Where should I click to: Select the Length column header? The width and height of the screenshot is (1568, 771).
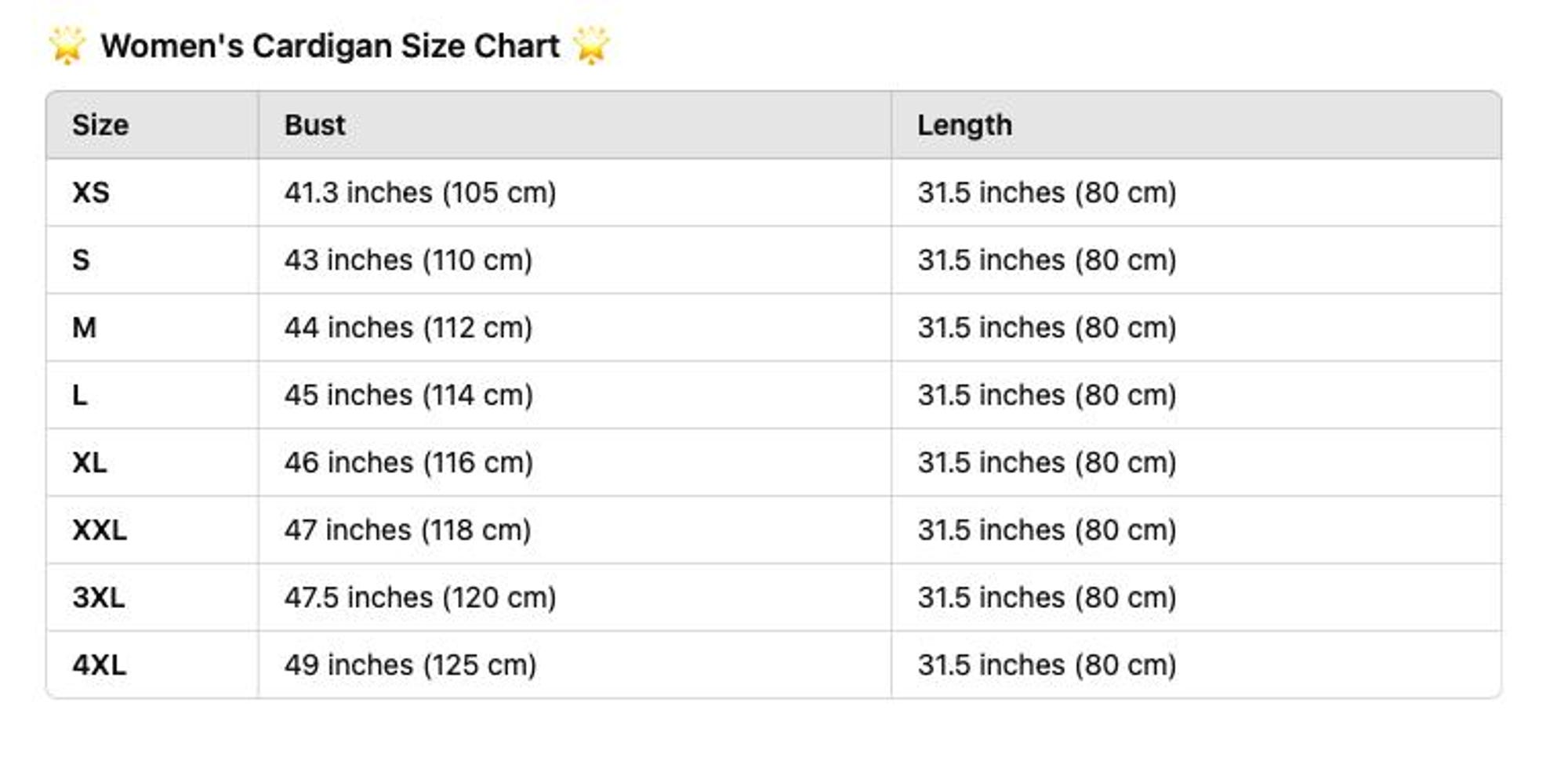(964, 125)
